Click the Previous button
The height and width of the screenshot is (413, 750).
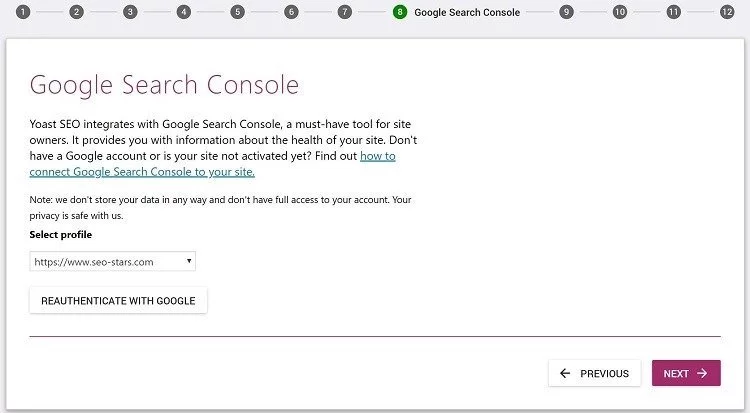(x=594, y=373)
